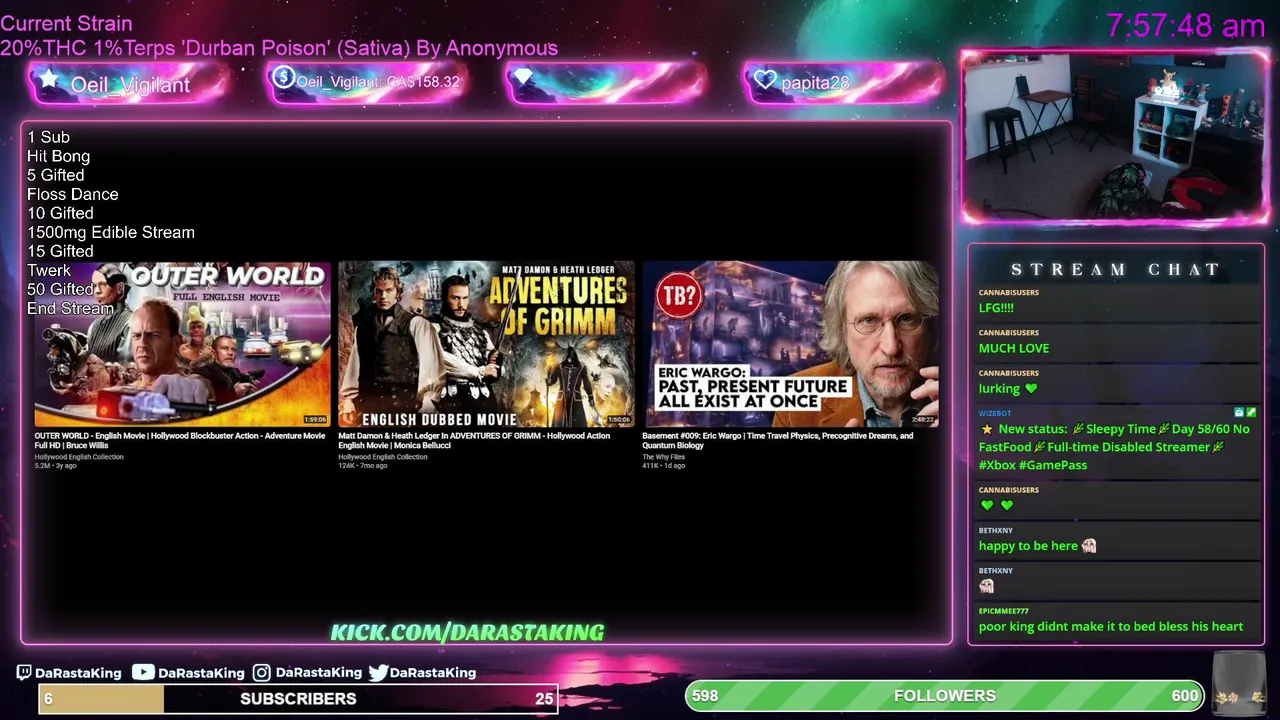Click the heart icon beside papita28
1280x720 pixels.
[x=765, y=80]
